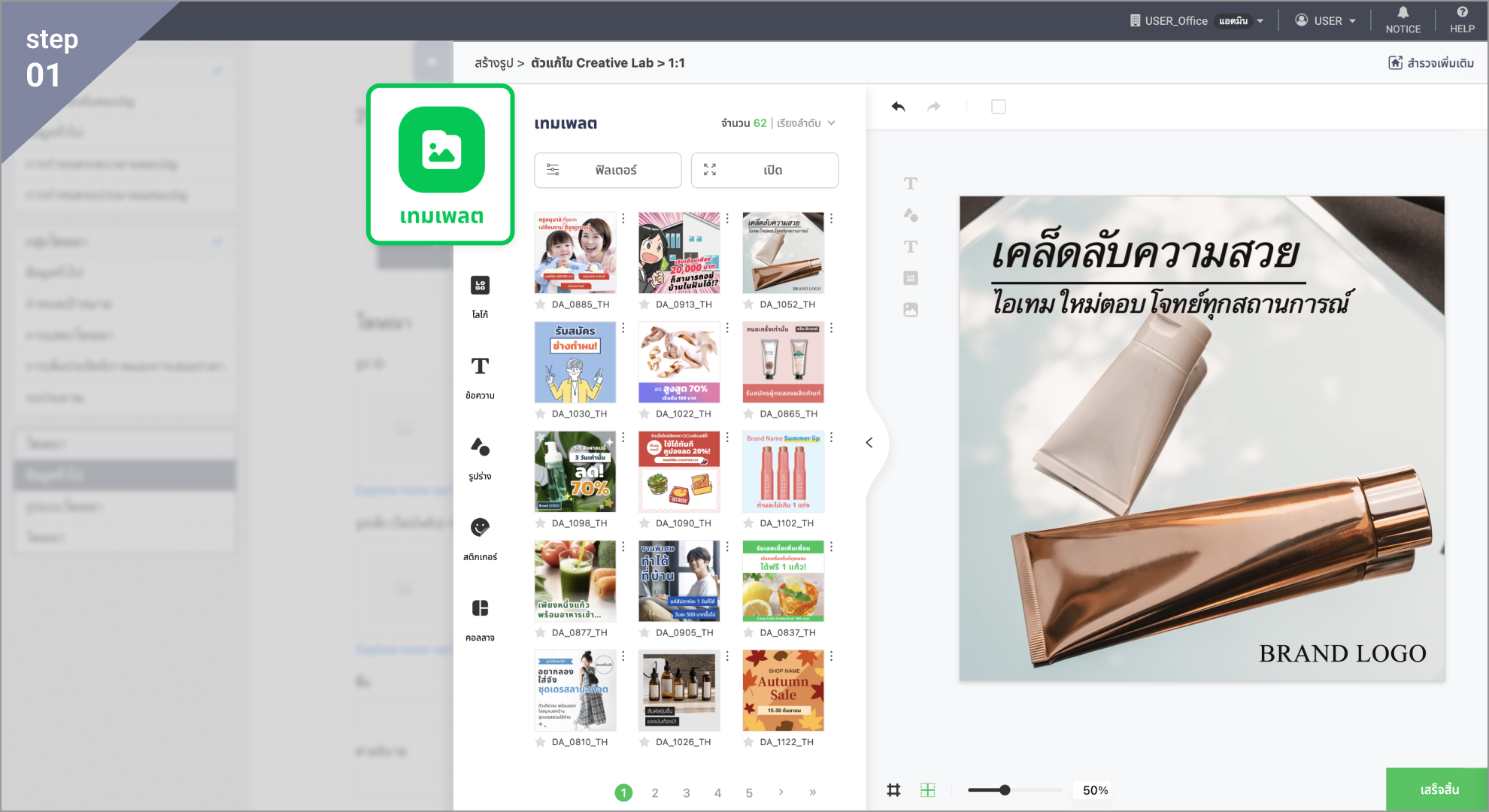
Task: Favorite template DA_0885_TH with the star
Action: pyautogui.click(x=540, y=304)
